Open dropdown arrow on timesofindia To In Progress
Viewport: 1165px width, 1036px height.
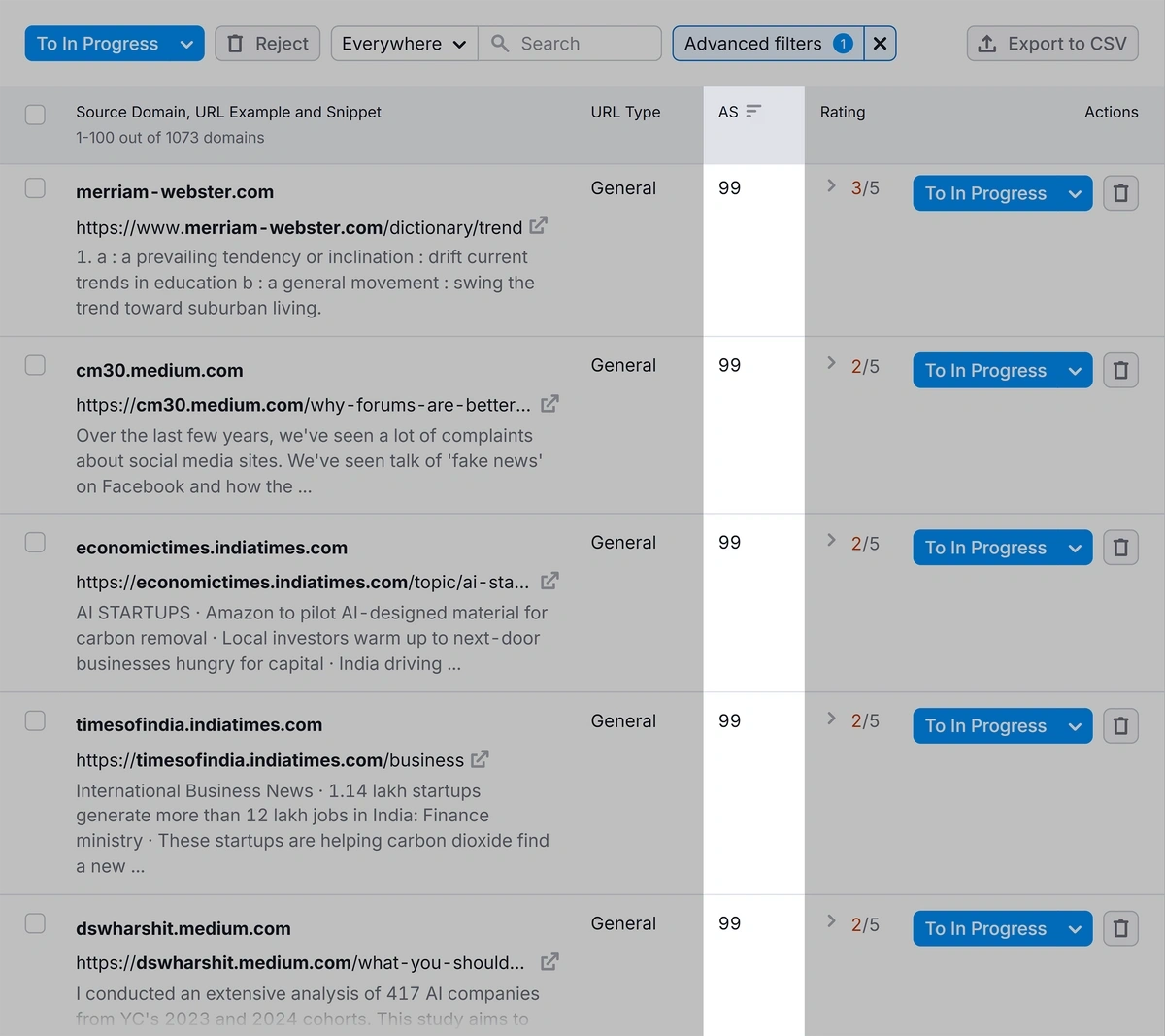click(x=1075, y=726)
